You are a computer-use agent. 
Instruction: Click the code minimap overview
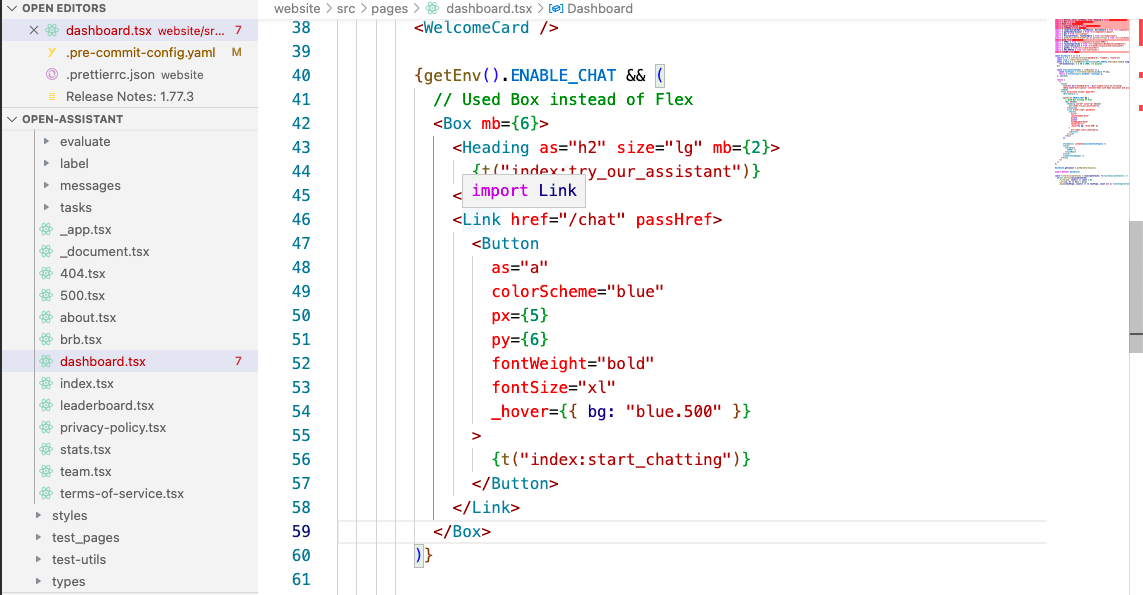tap(1092, 102)
